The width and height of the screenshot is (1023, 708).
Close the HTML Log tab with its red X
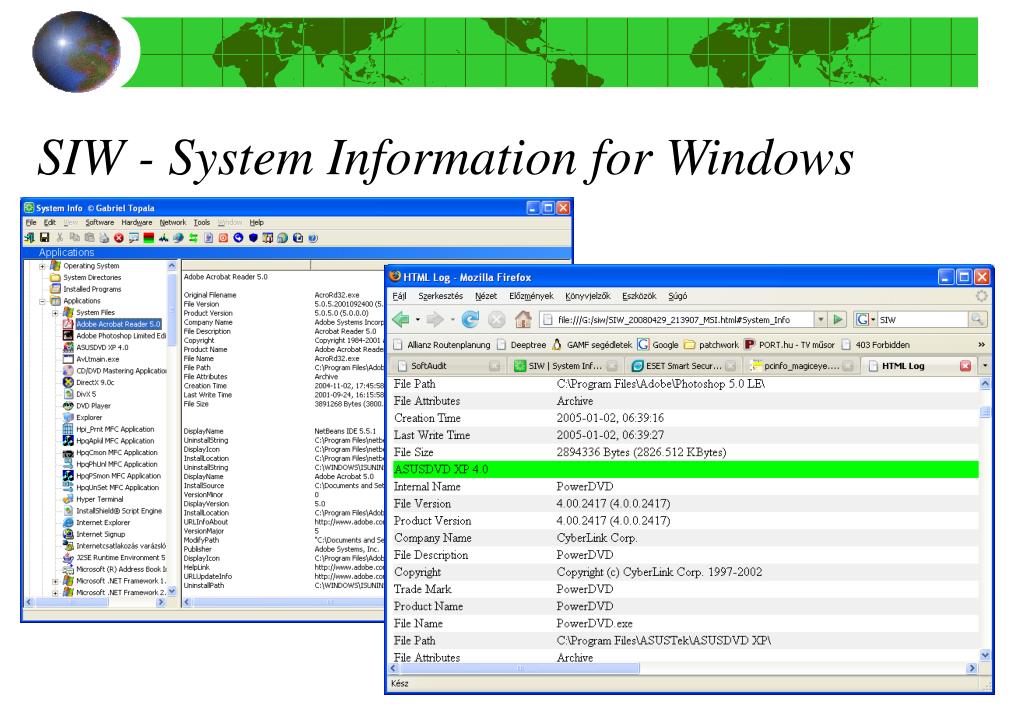click(966, 366)
